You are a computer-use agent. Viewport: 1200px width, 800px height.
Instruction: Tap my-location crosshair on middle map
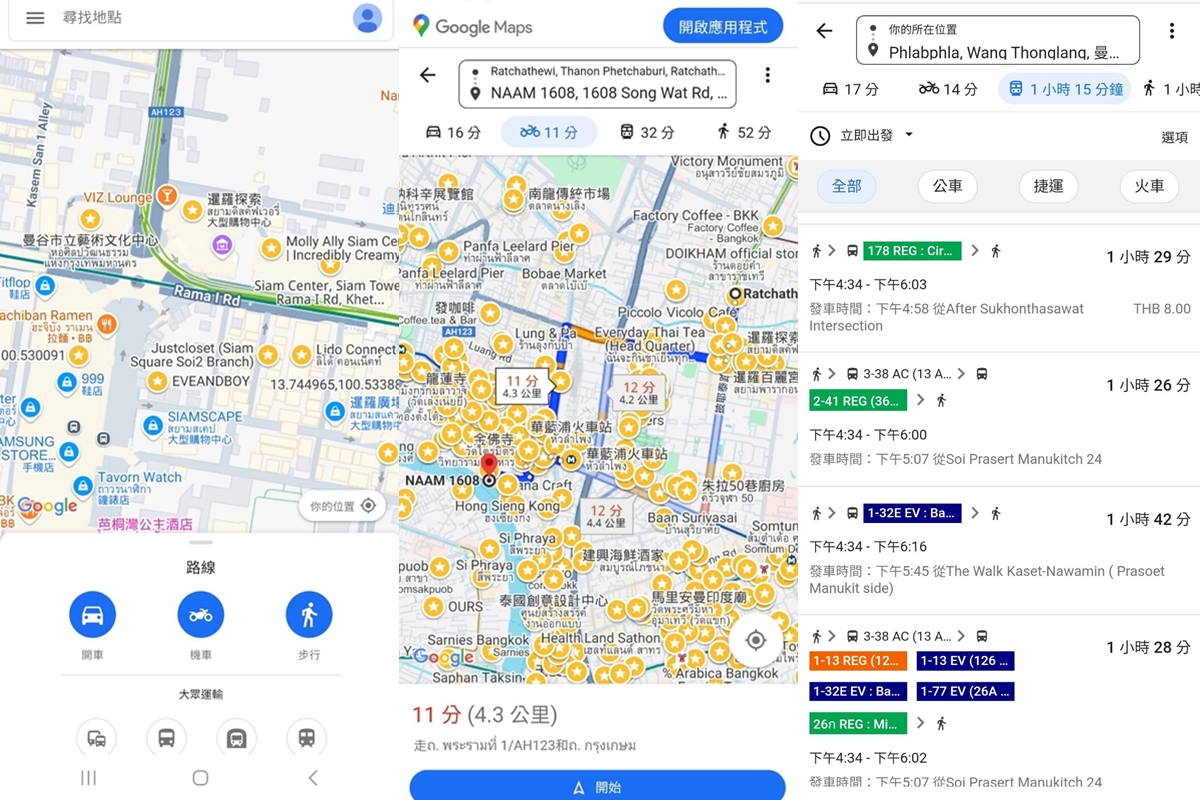756,640
